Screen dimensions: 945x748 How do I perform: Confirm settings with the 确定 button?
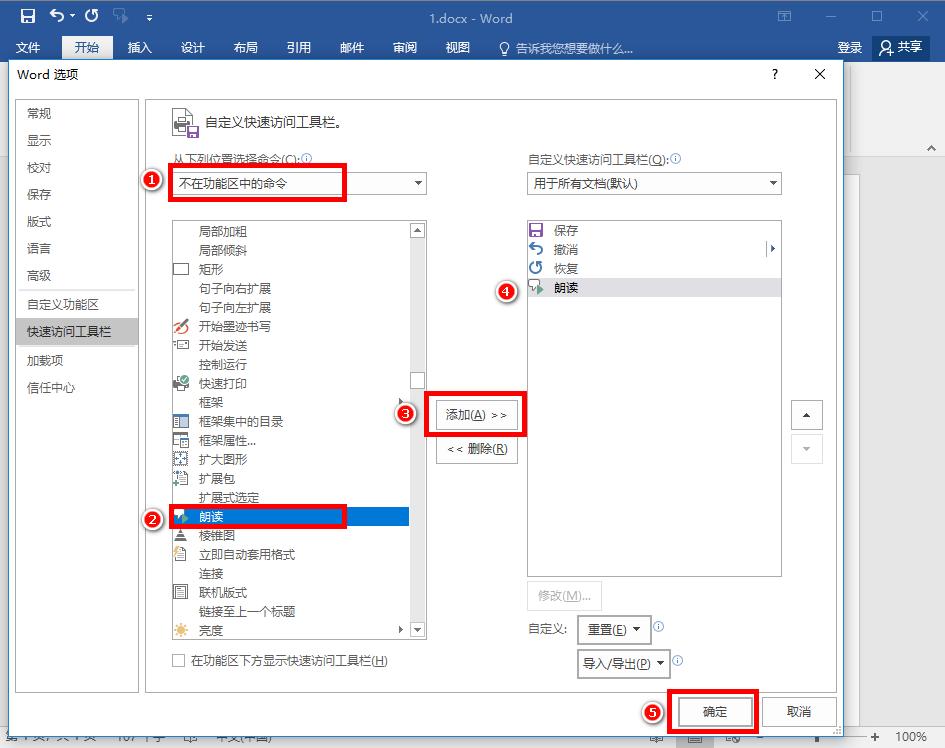(x=714, y=711)
